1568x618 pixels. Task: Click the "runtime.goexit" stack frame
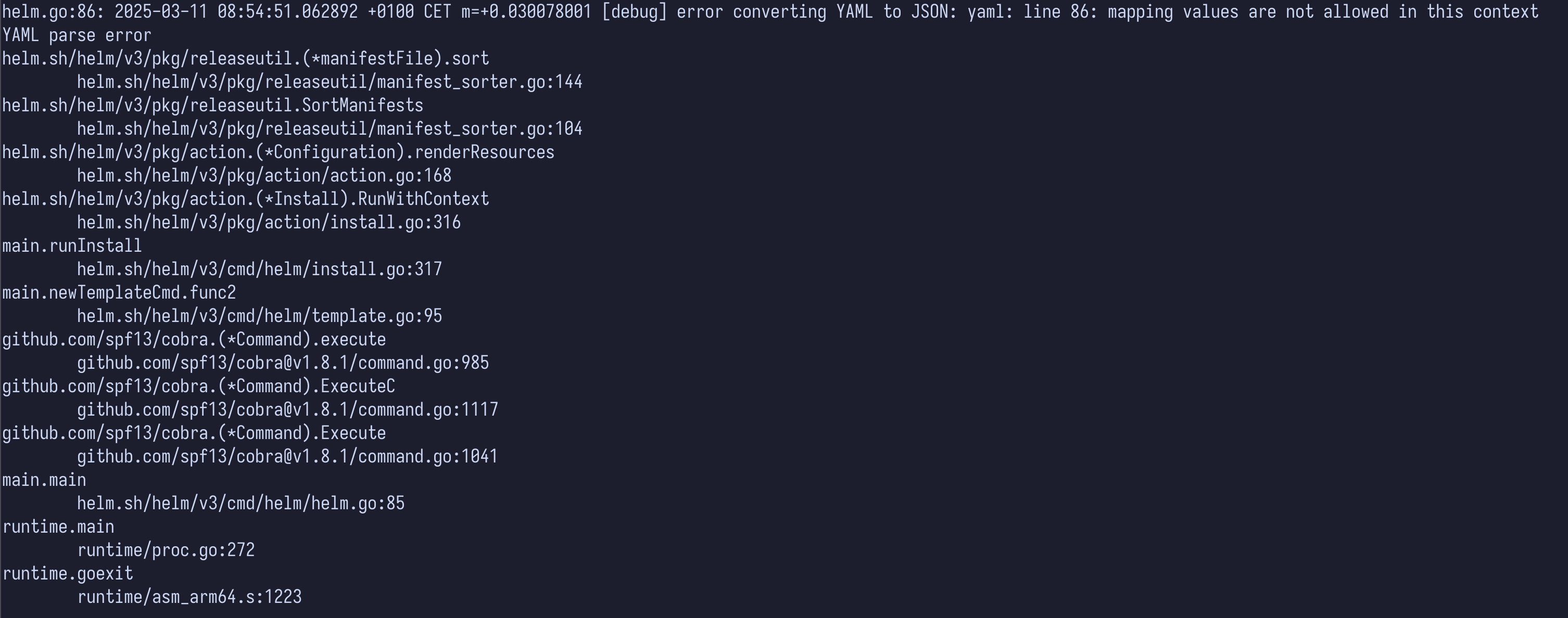pos(68,574)
